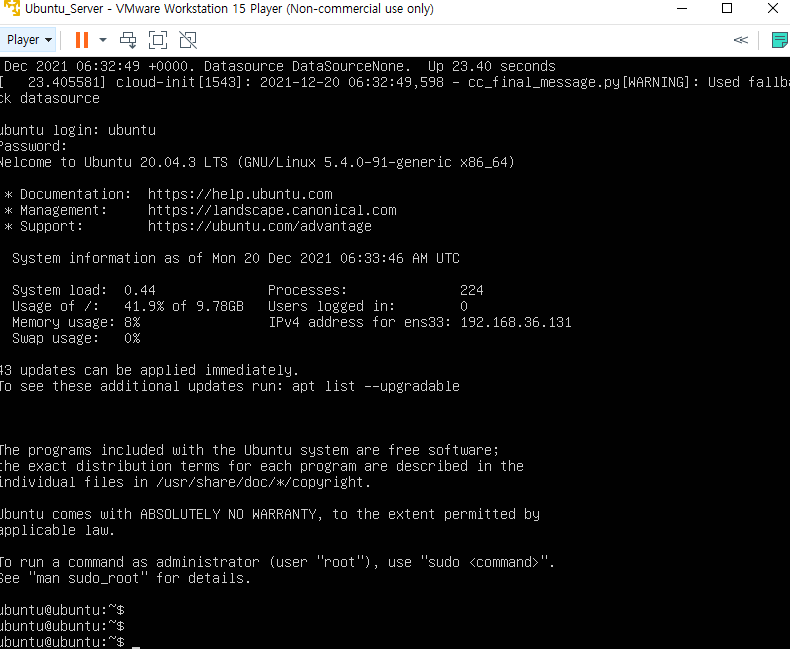The height and width of the screenshot is (649, 790).
Task: Expand the power options dropdown arrow
Action: coord(103,40)
